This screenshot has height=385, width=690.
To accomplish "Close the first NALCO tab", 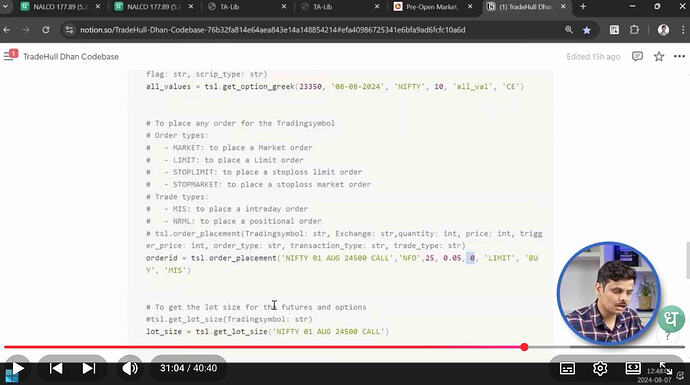I will [x=97, y=7].
